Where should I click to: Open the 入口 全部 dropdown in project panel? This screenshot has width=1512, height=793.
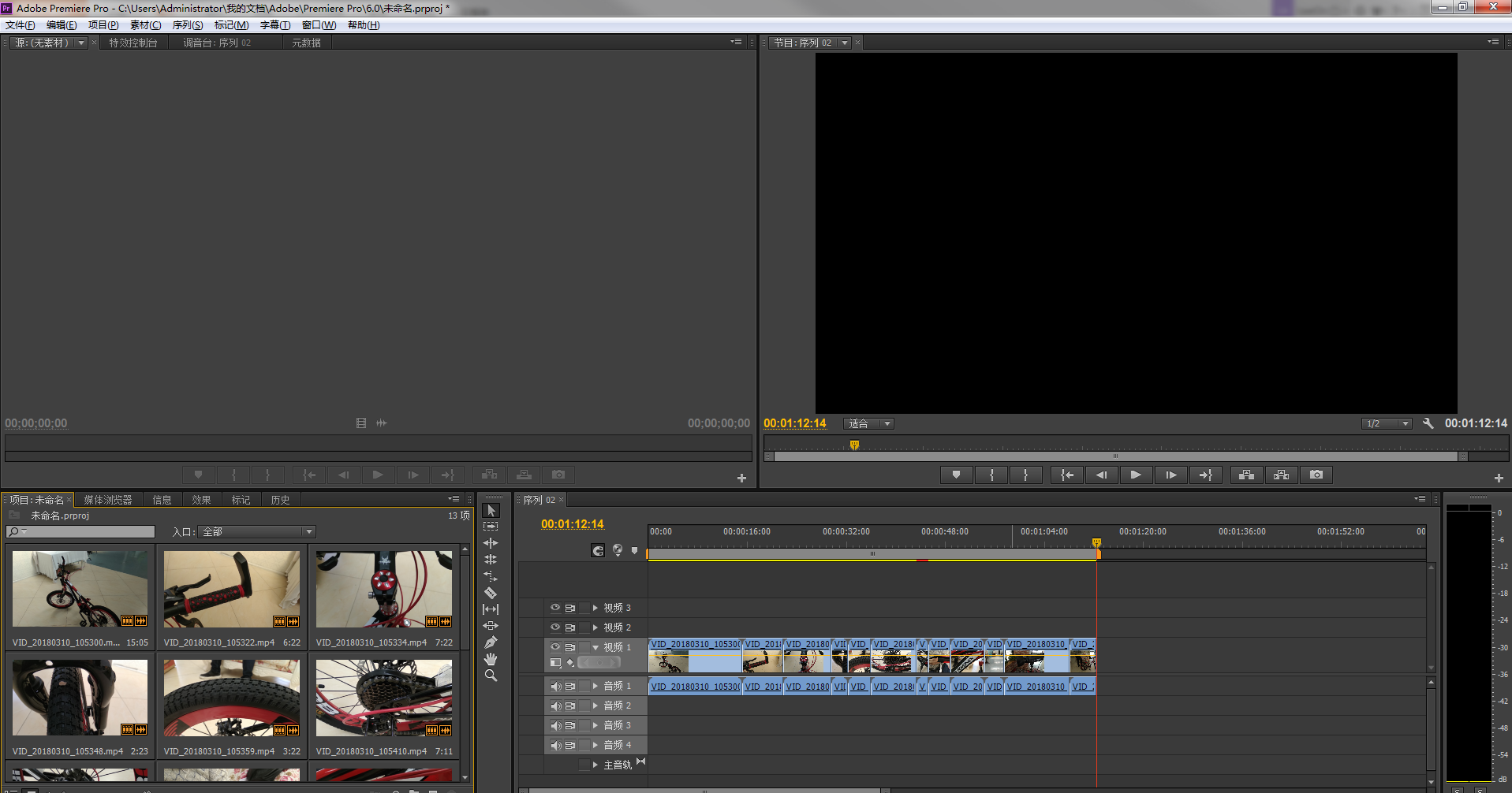click(256, 532)
